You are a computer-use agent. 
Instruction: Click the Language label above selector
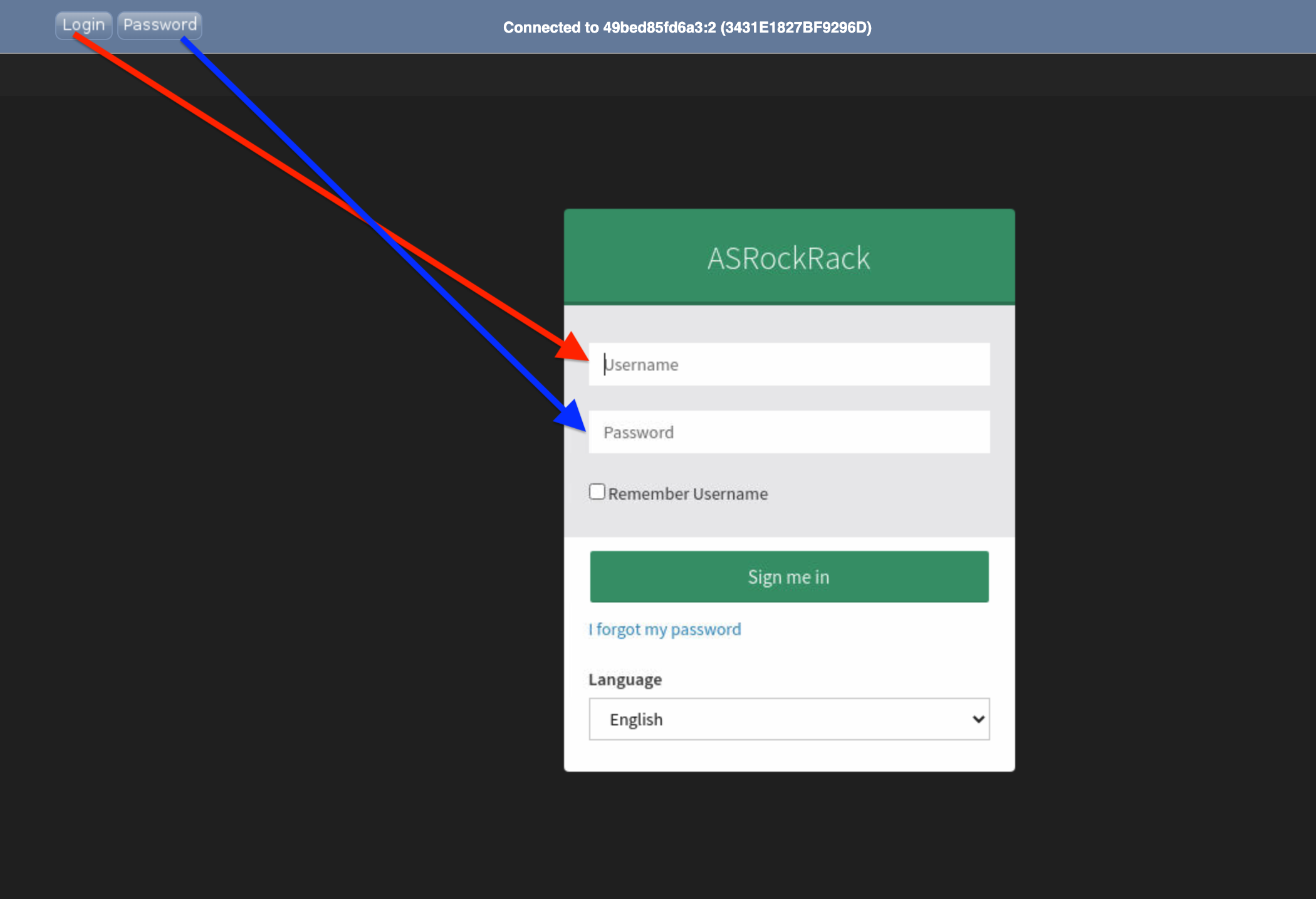click(625, 680)
